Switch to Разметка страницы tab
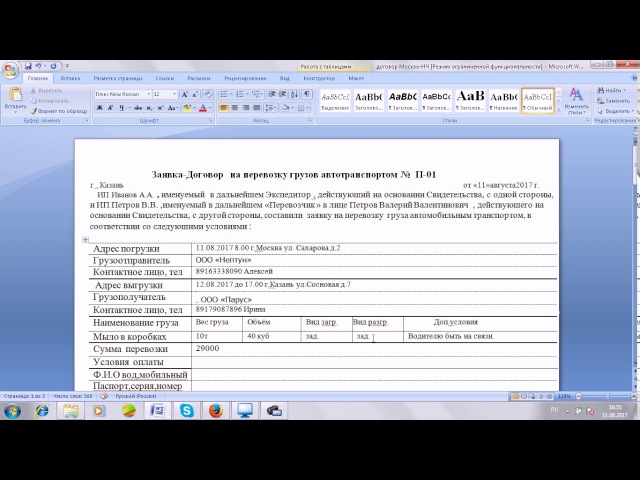The image size is (640, 480). (118, 78)
